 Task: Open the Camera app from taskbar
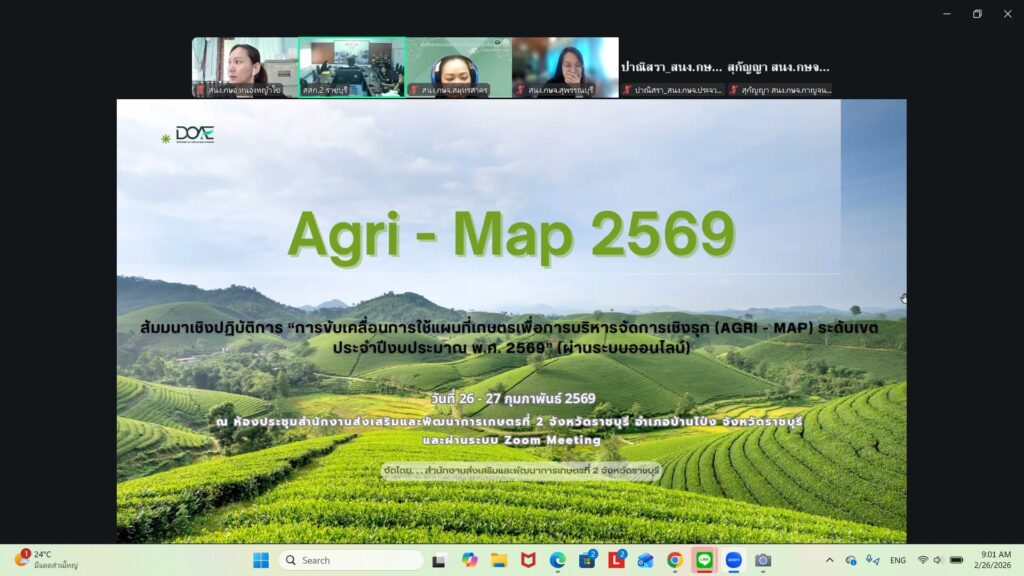point(763,560)
